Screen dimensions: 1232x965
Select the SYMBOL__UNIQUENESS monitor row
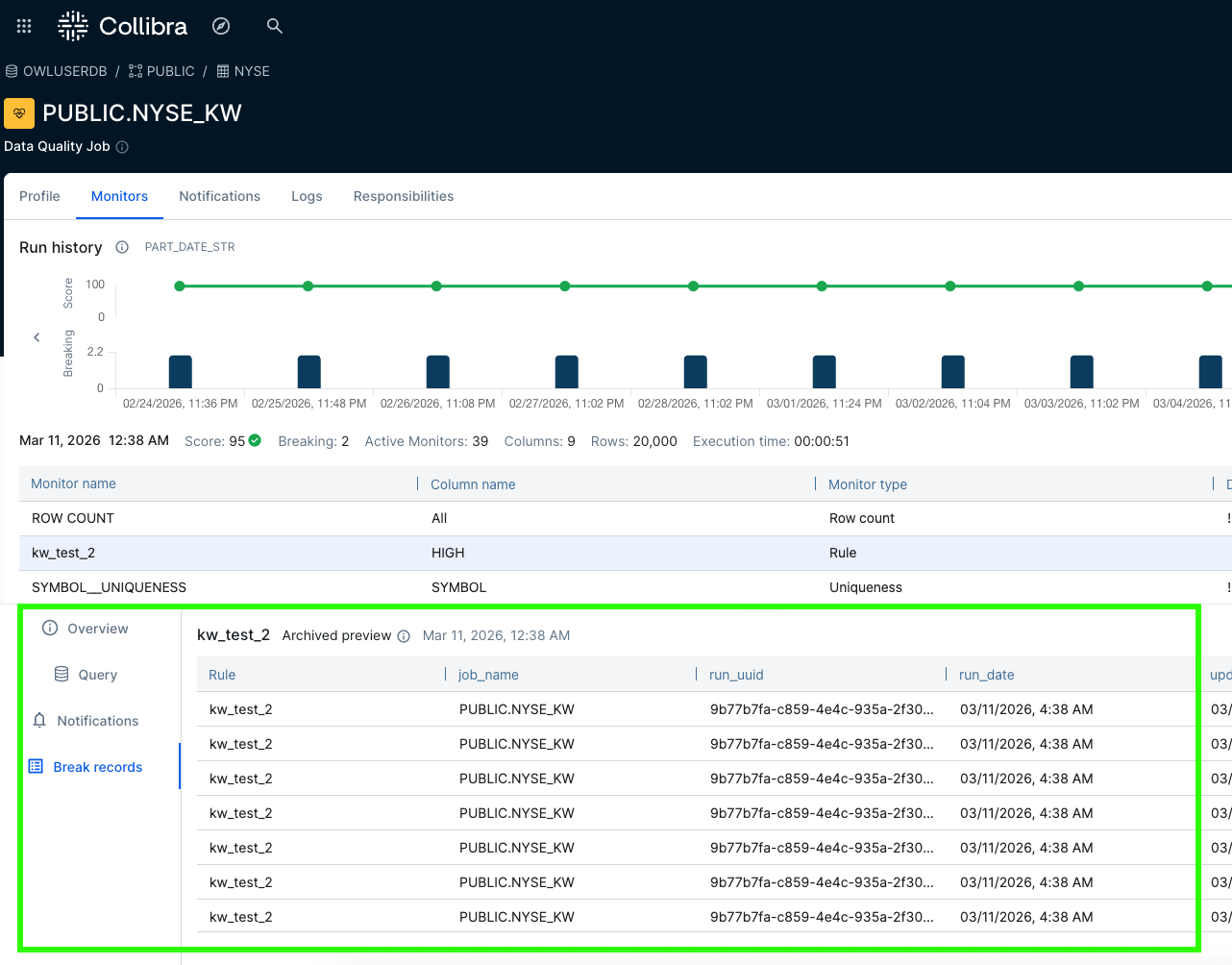[x=109, y=587]
